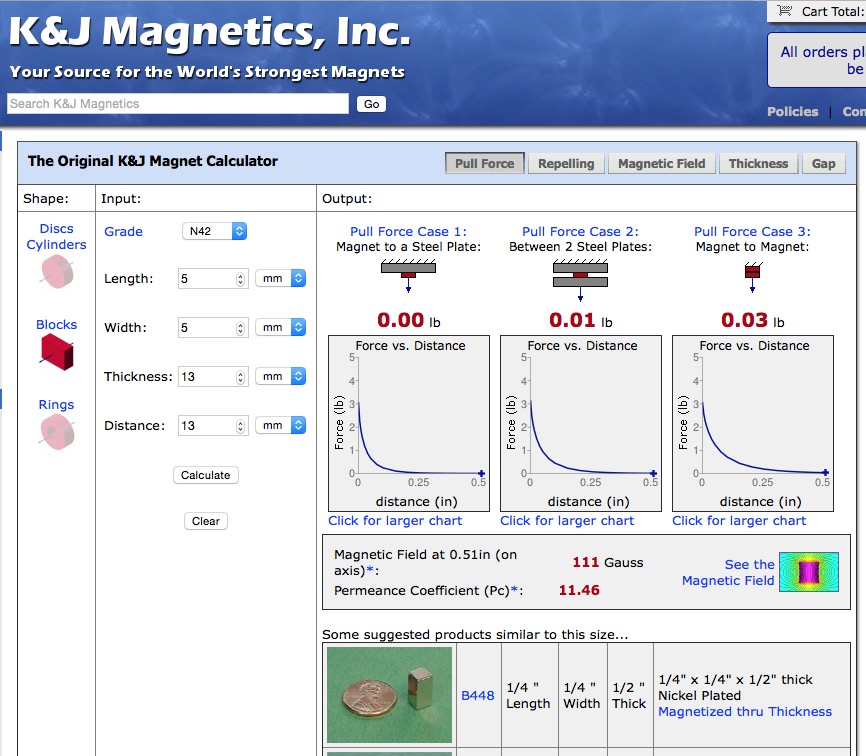Image resolution: width=866 pixels, height=756 pixels.
Task: Open the Blocks text link
Action: (x=56, y=325)
